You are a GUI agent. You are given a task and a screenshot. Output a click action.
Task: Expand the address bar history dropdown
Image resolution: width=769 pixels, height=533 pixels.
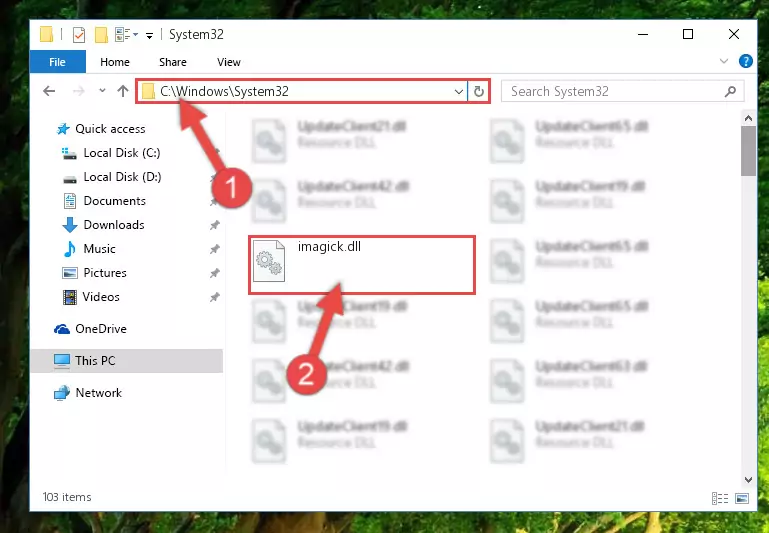[x=459, y=92]
